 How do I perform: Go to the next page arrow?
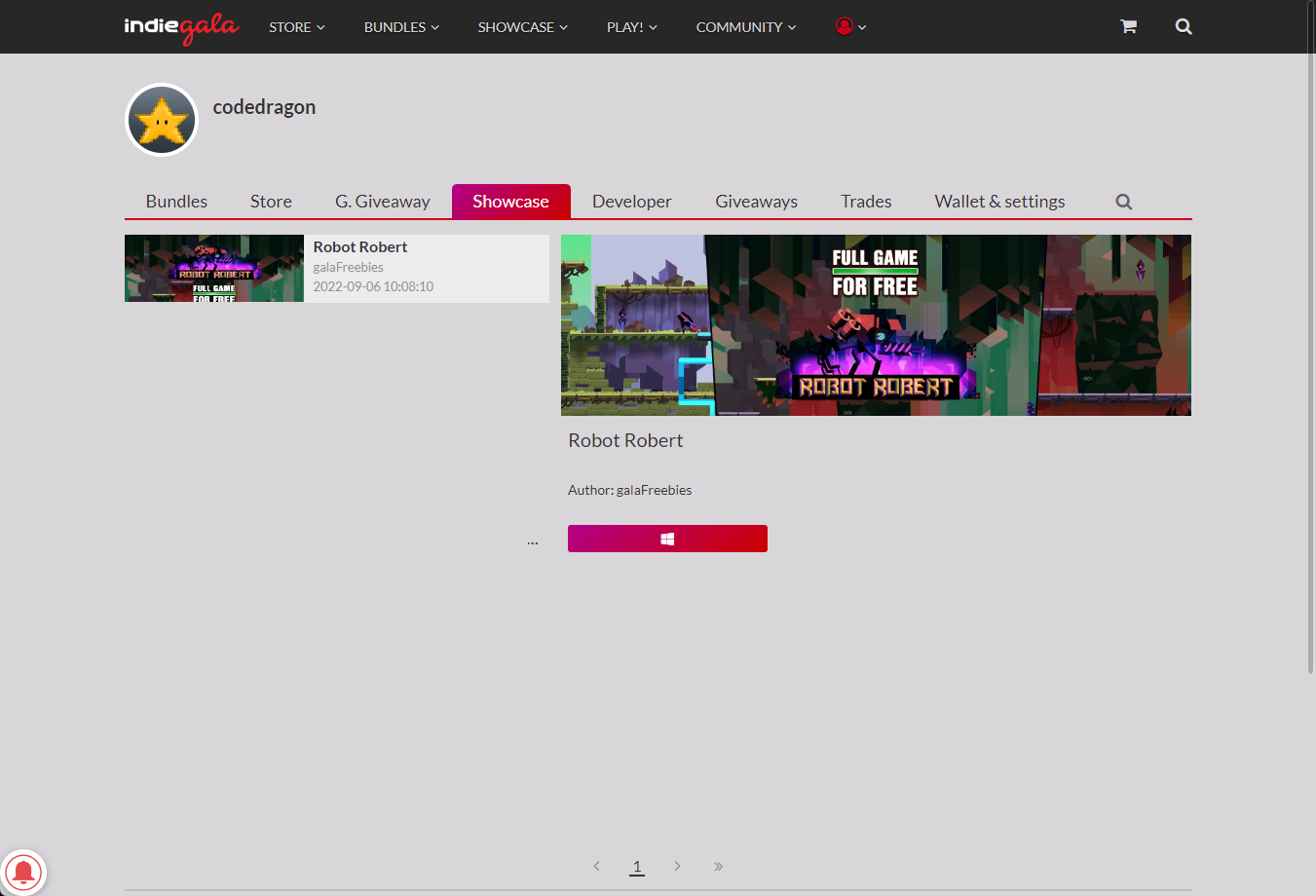(x=677, y=866)
